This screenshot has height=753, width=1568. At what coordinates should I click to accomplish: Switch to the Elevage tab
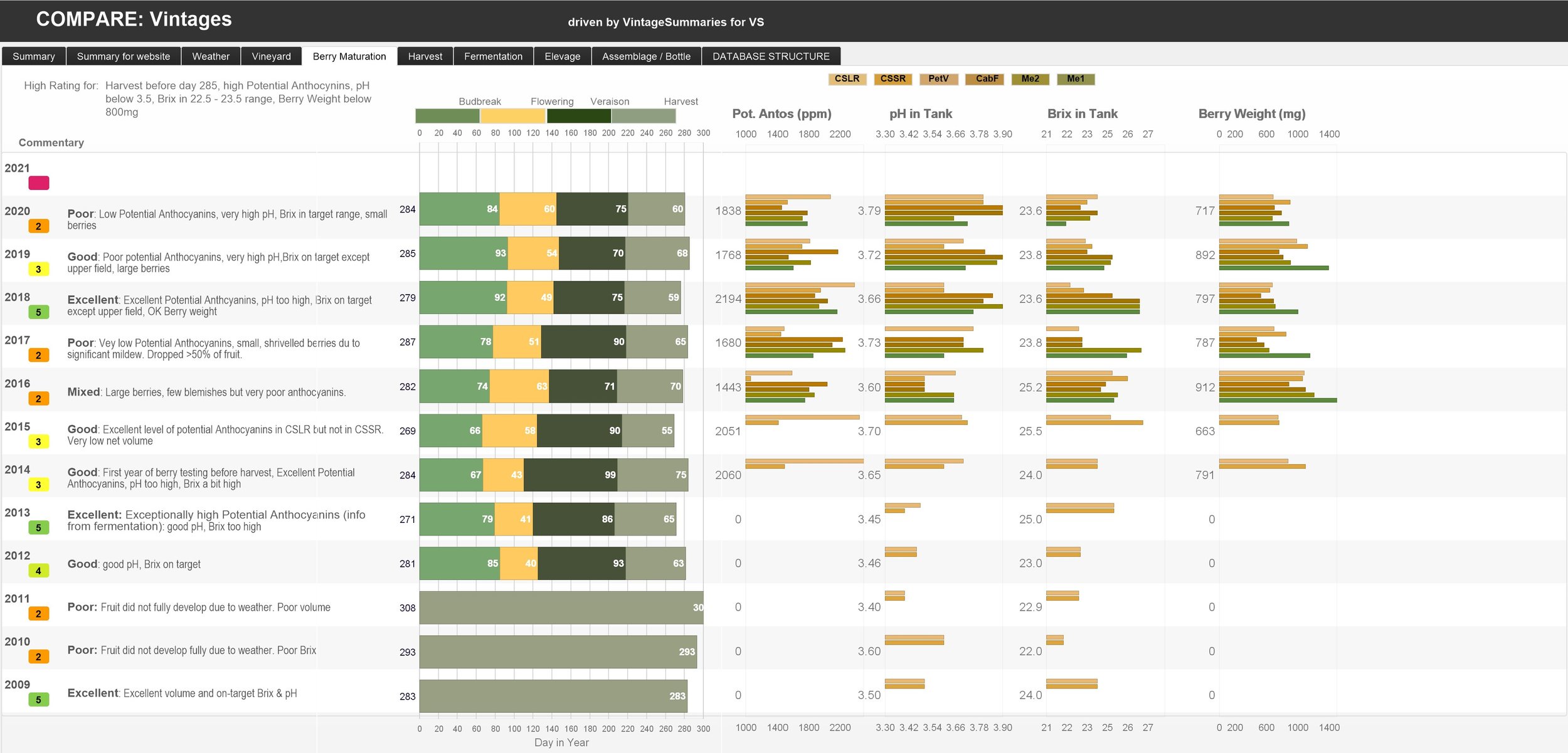point(563,56)
